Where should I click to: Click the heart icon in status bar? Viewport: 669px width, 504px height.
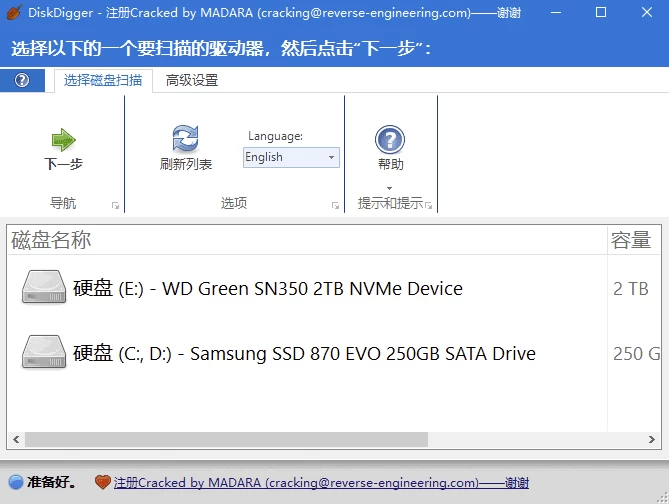pos(102,482)
